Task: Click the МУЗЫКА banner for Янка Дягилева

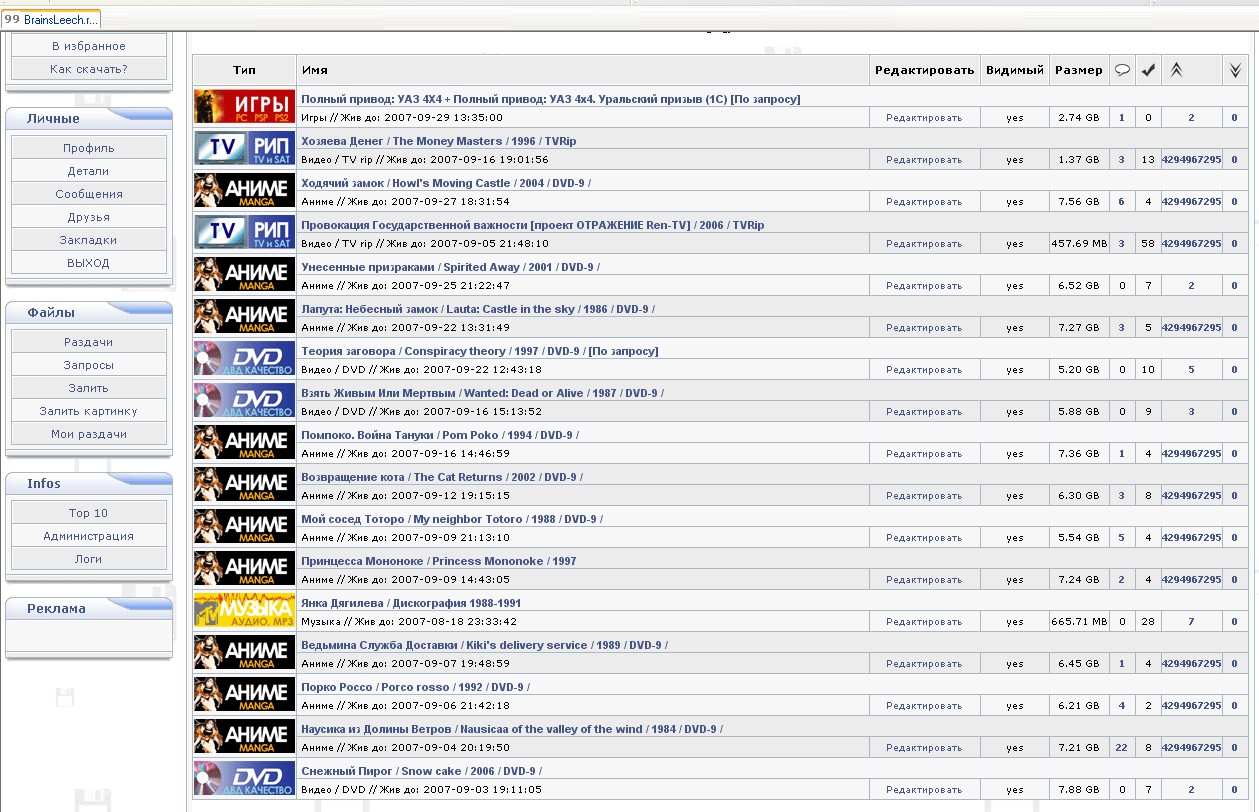Action: point(245,611)
